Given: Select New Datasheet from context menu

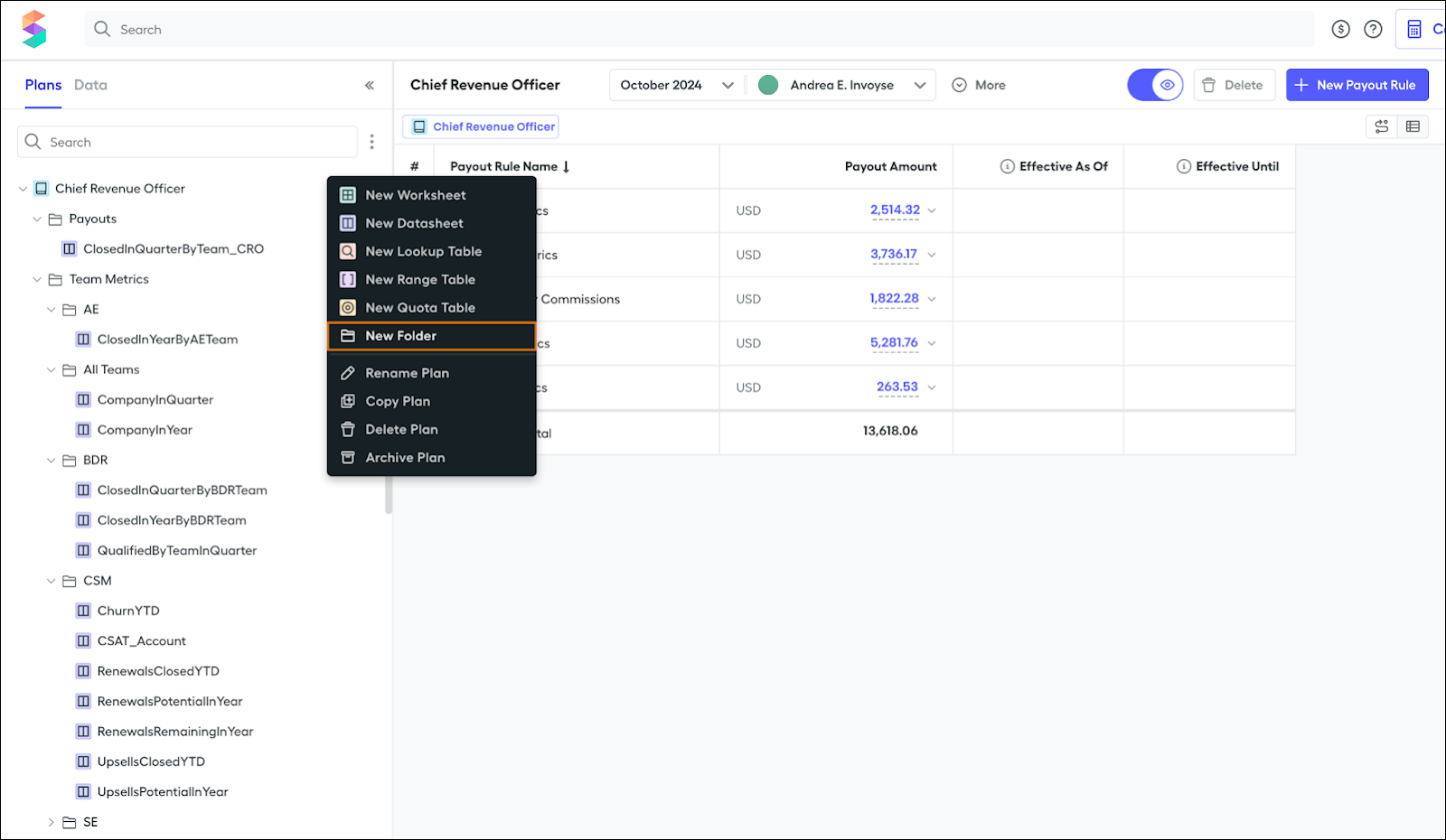Looking at the screenshot, I should tap(432, 223).
